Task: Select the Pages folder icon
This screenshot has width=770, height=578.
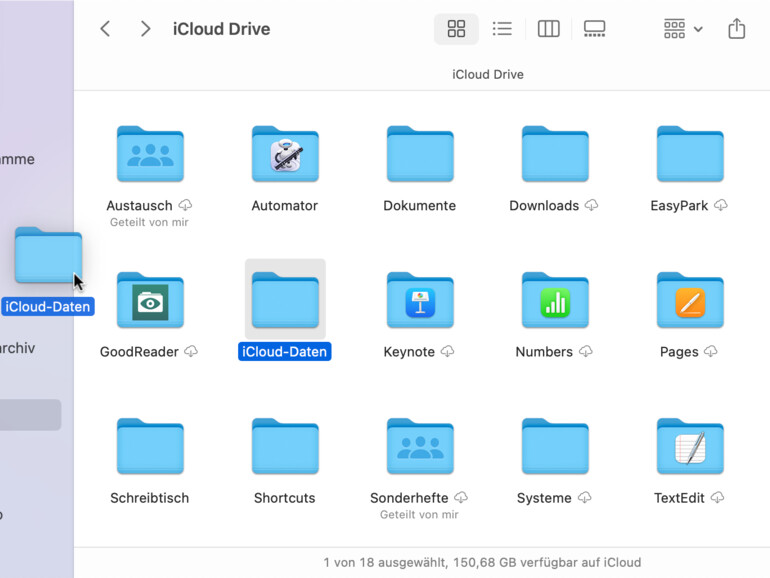Action: [690, 300]
